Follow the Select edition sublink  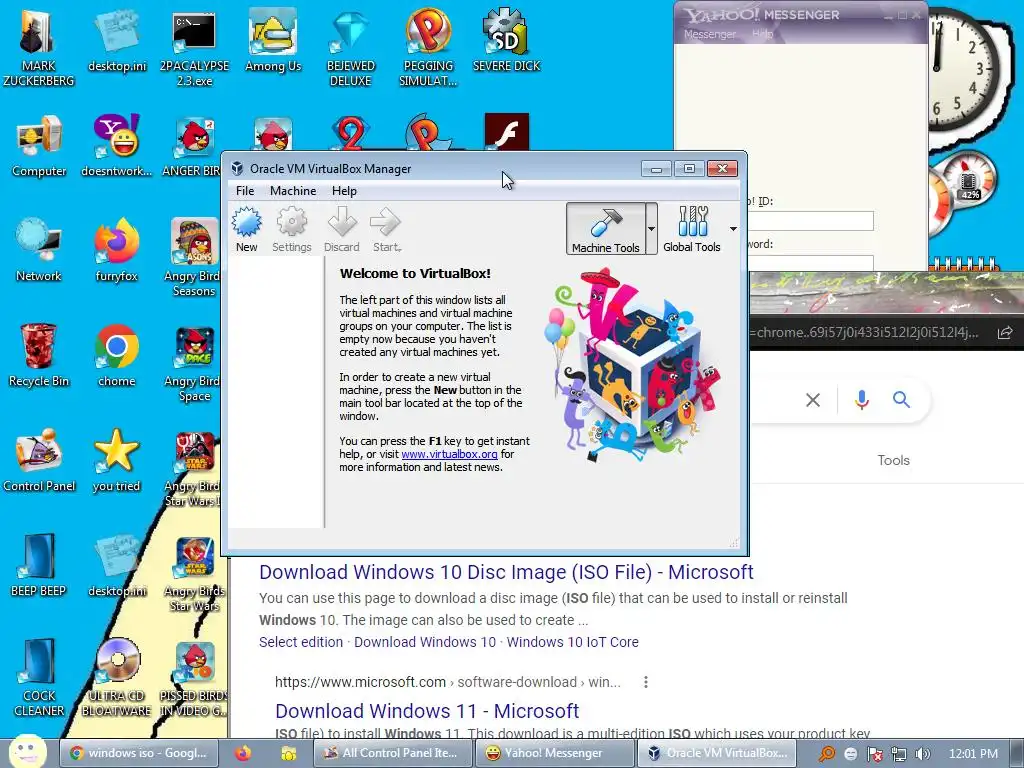(x=301, y=642)
